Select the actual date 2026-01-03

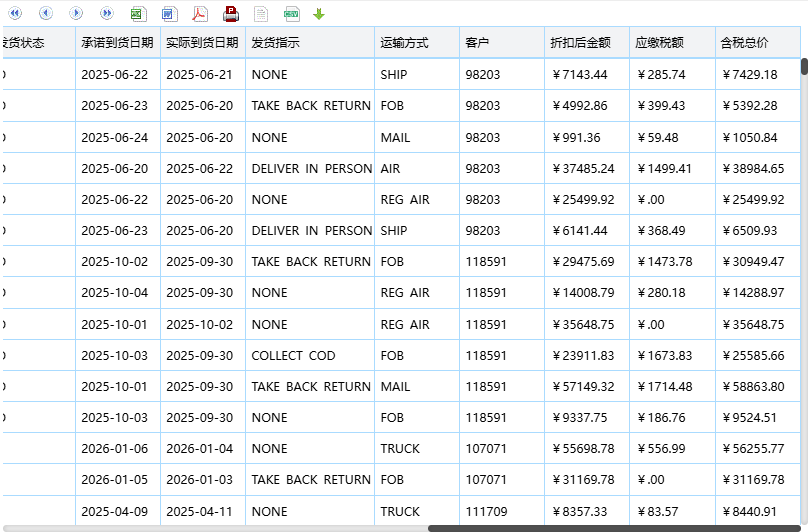pyautogui.click(x=203, y=479)
